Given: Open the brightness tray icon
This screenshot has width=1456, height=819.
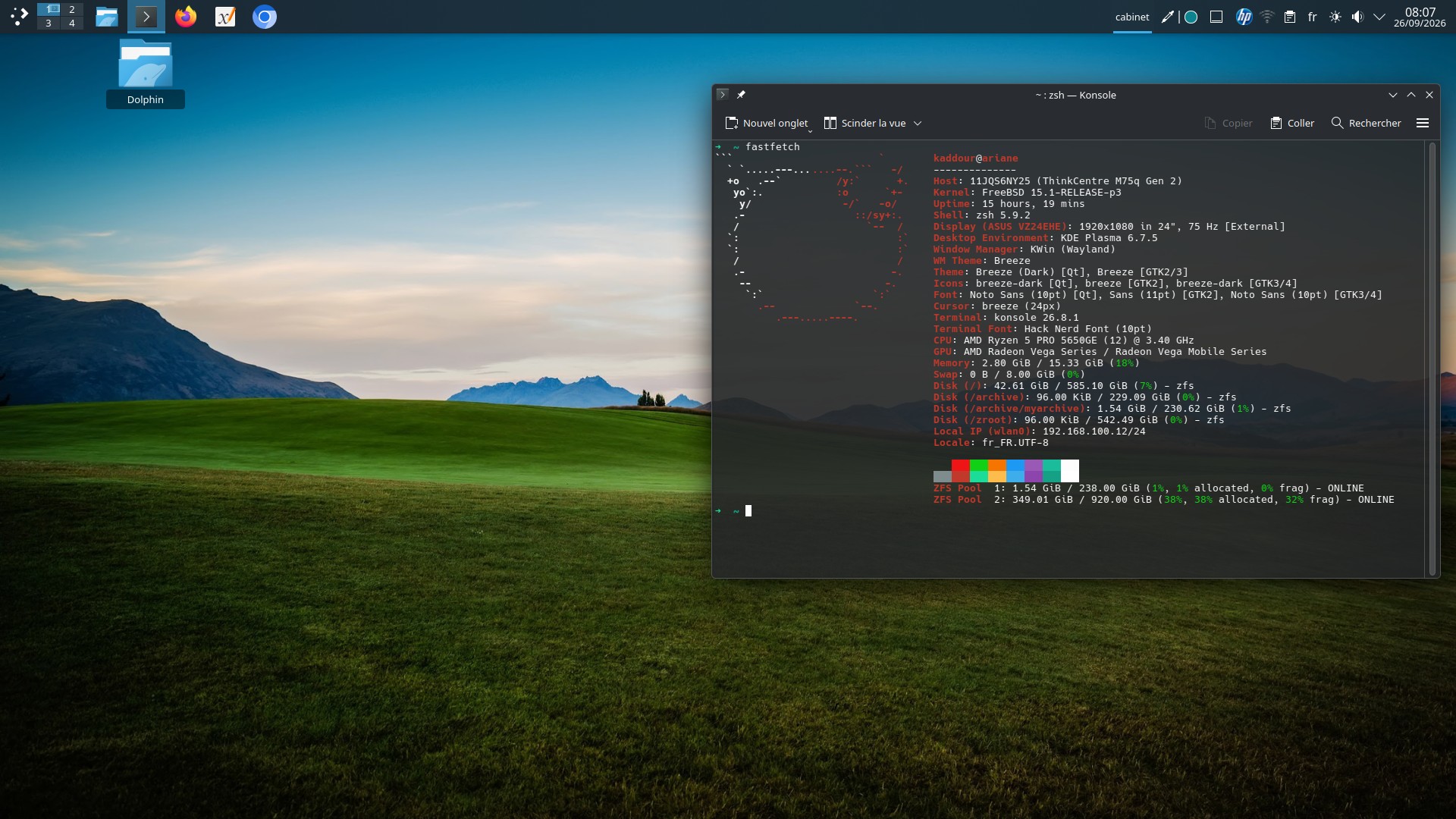Looking at the screenshot, I should (x=1335, y=17).
